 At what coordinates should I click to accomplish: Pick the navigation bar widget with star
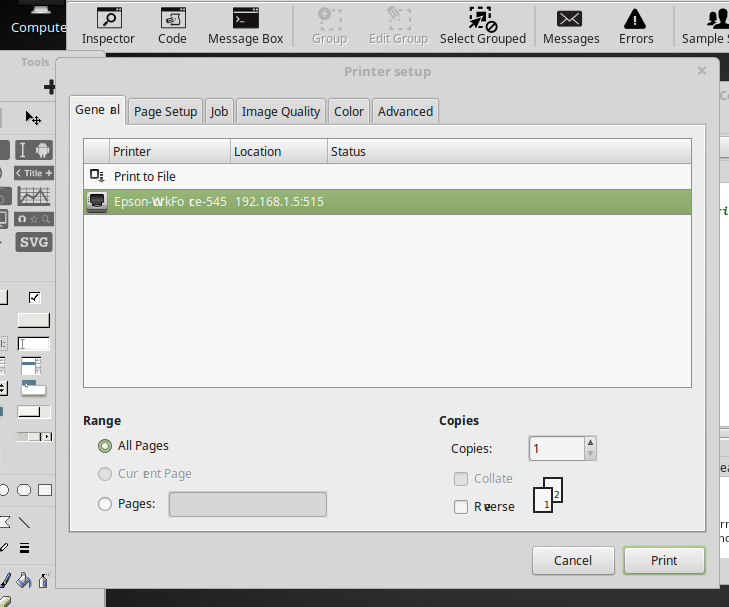click(34, 219)
